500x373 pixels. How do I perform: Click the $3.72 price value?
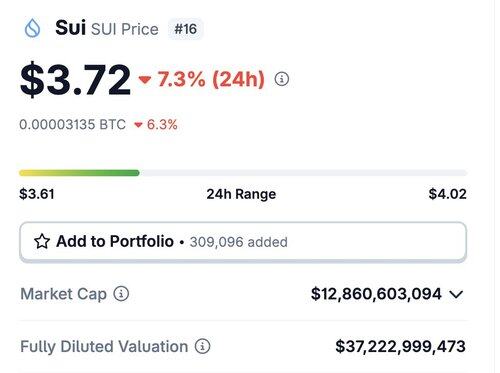[75, 80]
